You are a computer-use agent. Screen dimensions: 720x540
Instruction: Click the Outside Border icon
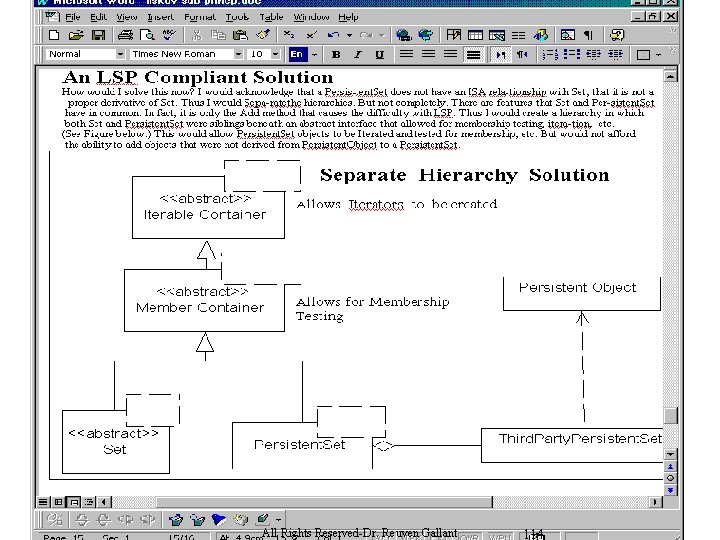[x=643, y=55]
